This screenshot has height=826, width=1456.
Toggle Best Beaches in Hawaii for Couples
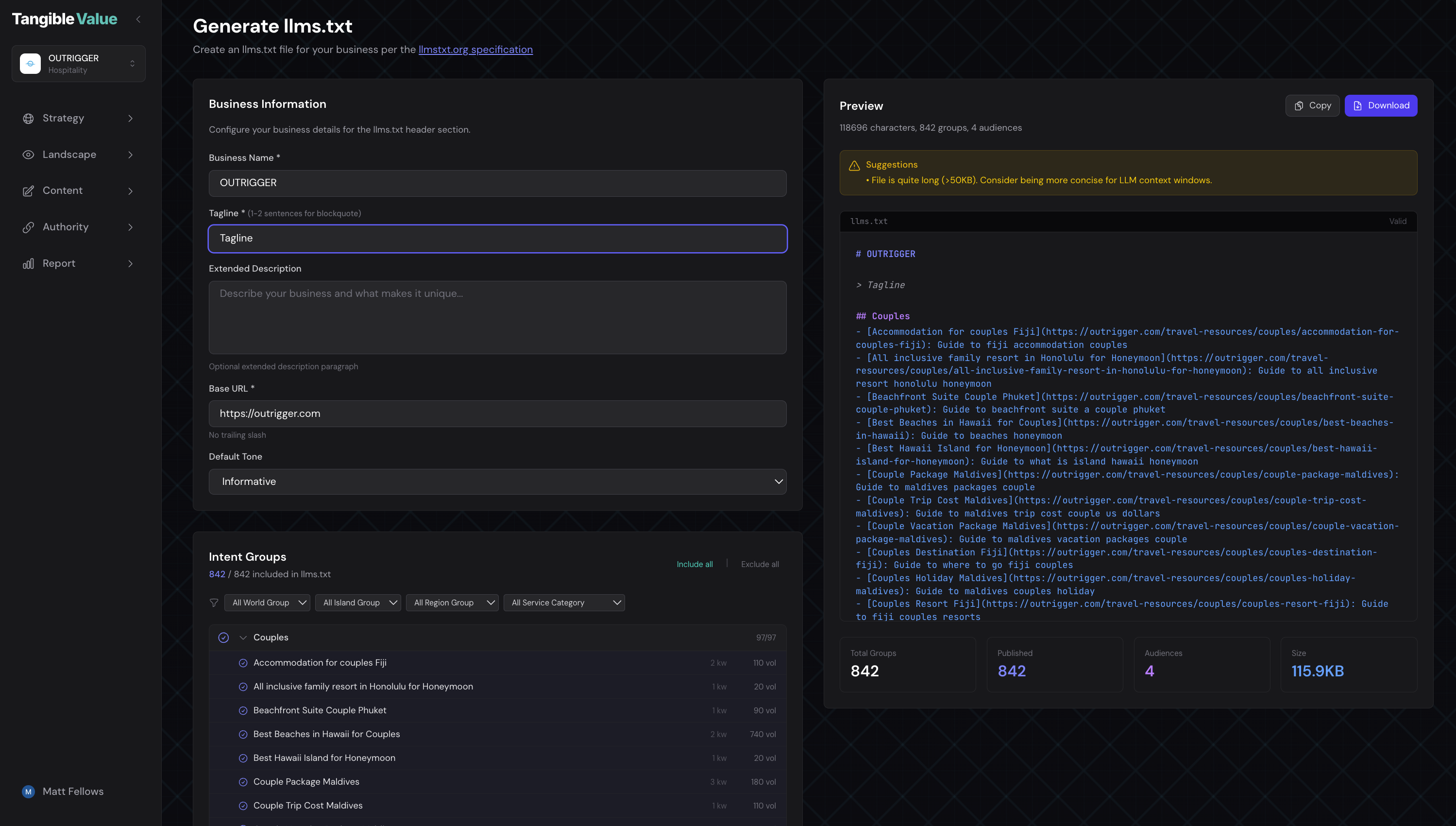point(244,734)
